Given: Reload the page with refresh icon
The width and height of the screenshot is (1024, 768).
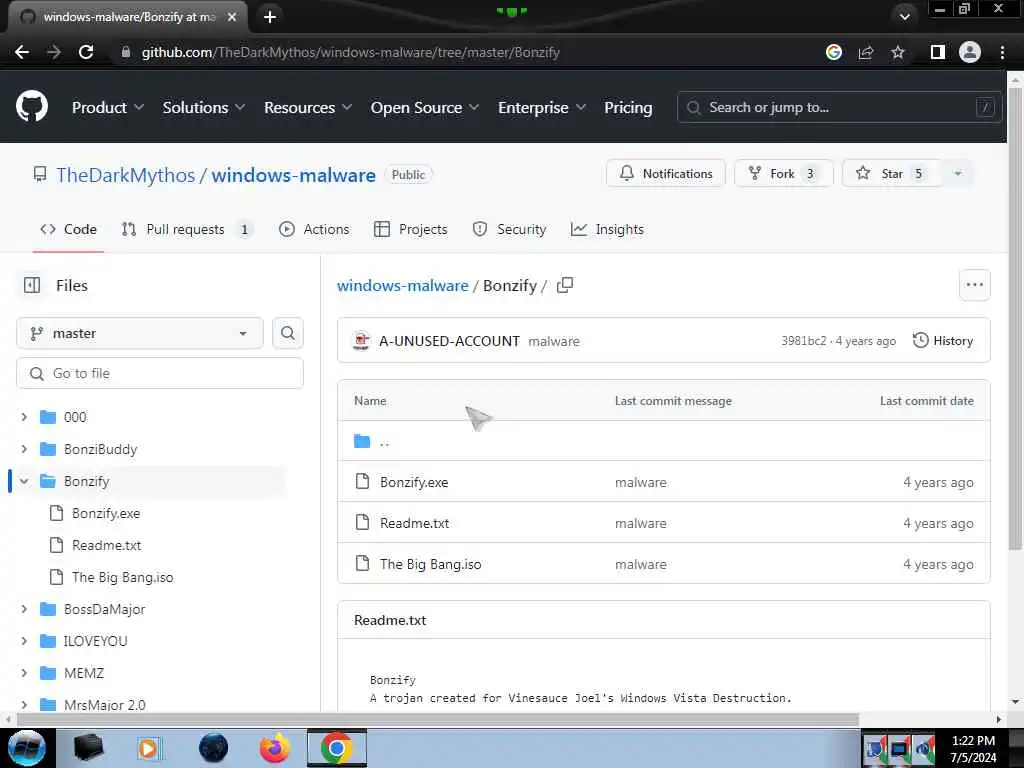Looking at the screenshot, I should pyautogui.click(x=86, y=52).
